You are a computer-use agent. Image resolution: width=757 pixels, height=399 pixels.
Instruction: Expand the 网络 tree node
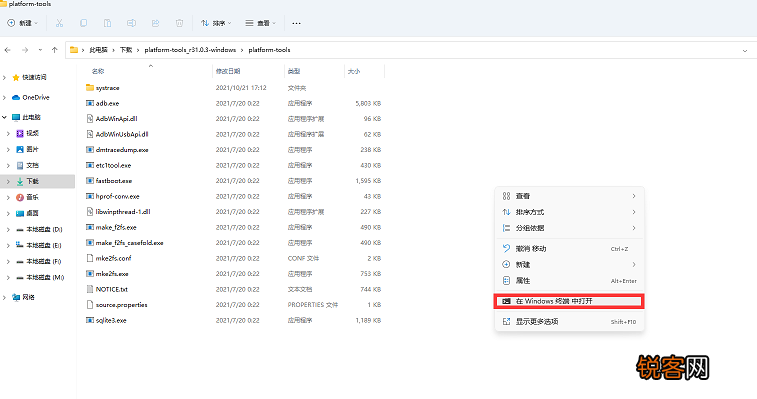click(4, 297)
